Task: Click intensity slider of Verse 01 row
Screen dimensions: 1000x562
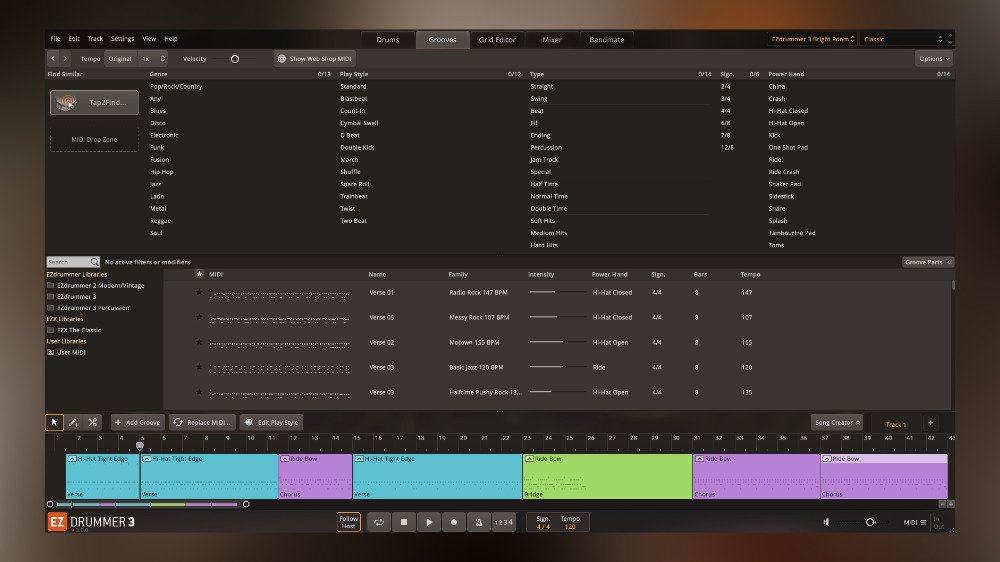Action: click(x=557, y=292)
